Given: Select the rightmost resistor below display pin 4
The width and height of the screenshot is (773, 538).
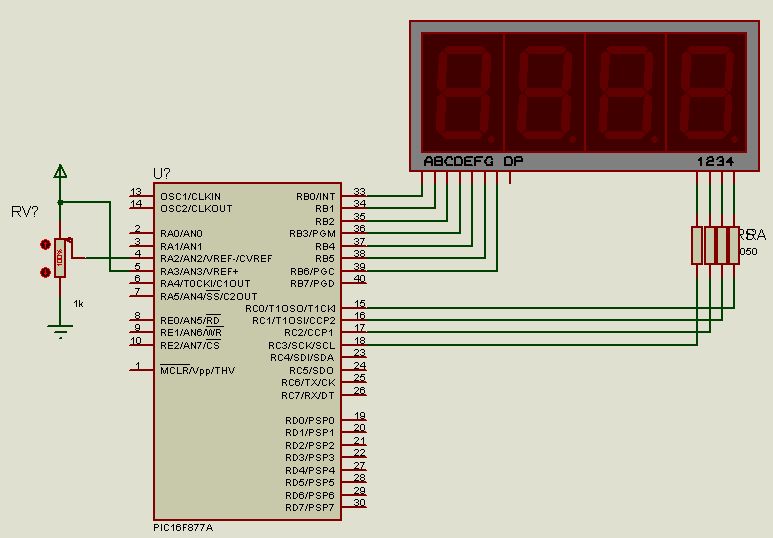Looking at the screenshot, I should point(734,245).
